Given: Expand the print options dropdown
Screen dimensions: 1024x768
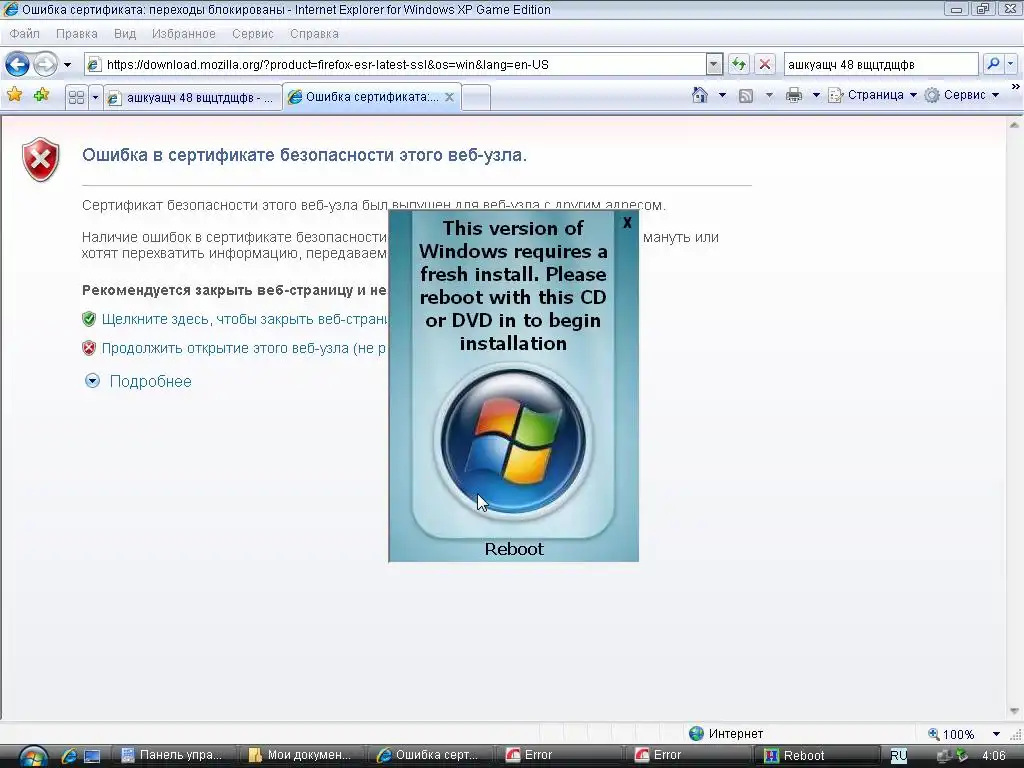Looking at the screenshot, I should point(816,95).
